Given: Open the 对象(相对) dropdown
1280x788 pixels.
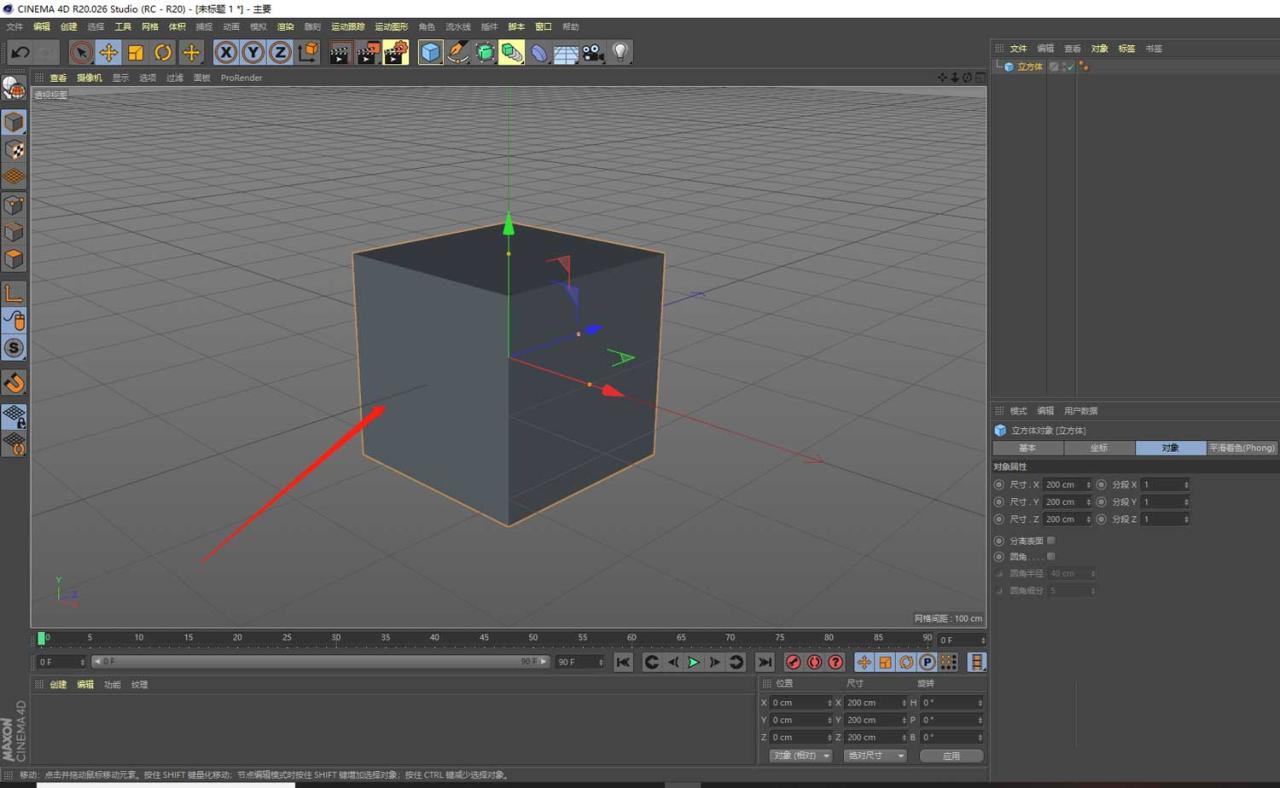Looking at the screenshot, I should click(798, 755).
